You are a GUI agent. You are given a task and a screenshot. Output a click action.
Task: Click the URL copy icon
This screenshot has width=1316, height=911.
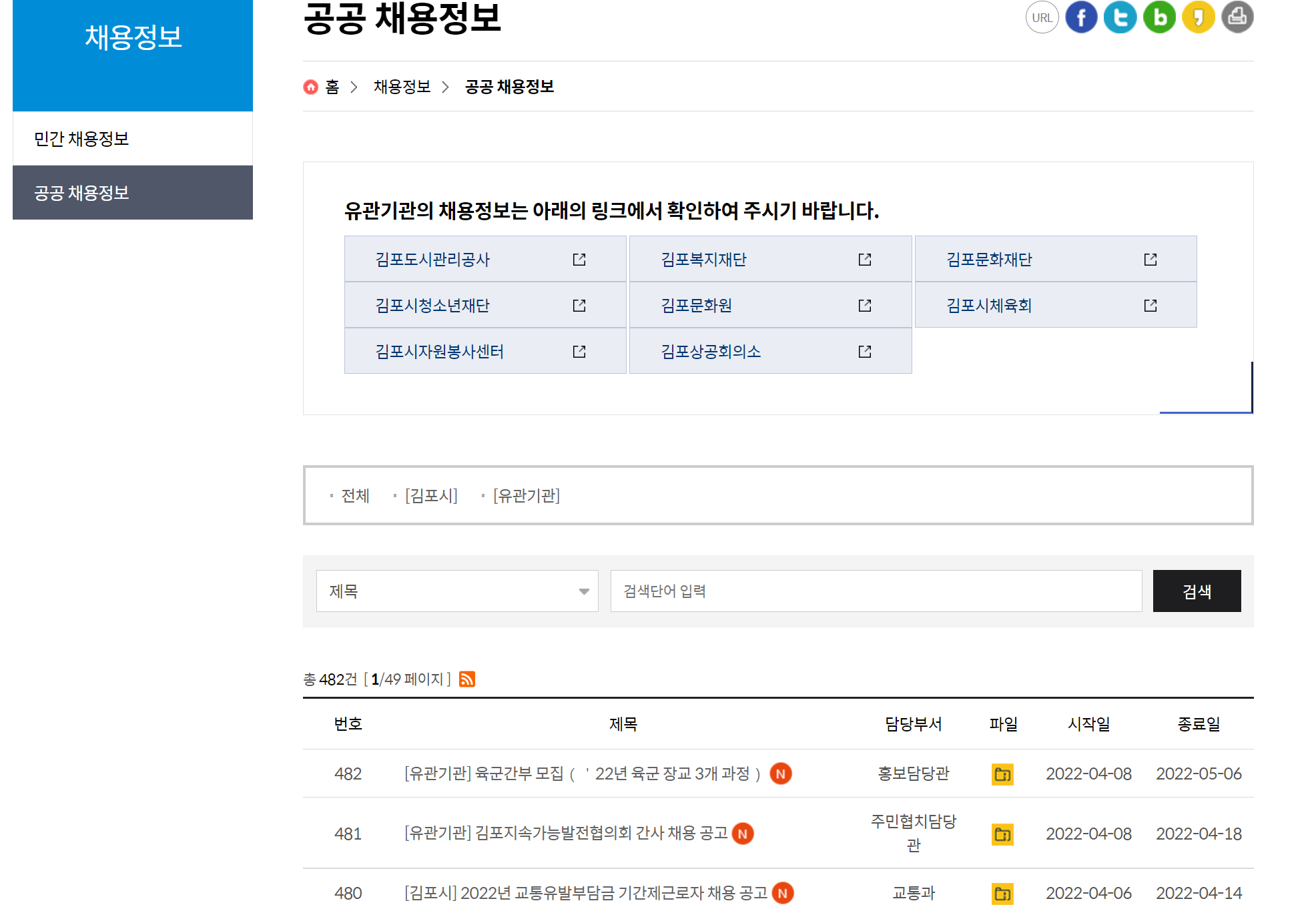pyautogui.click(x=1042, y=17)
